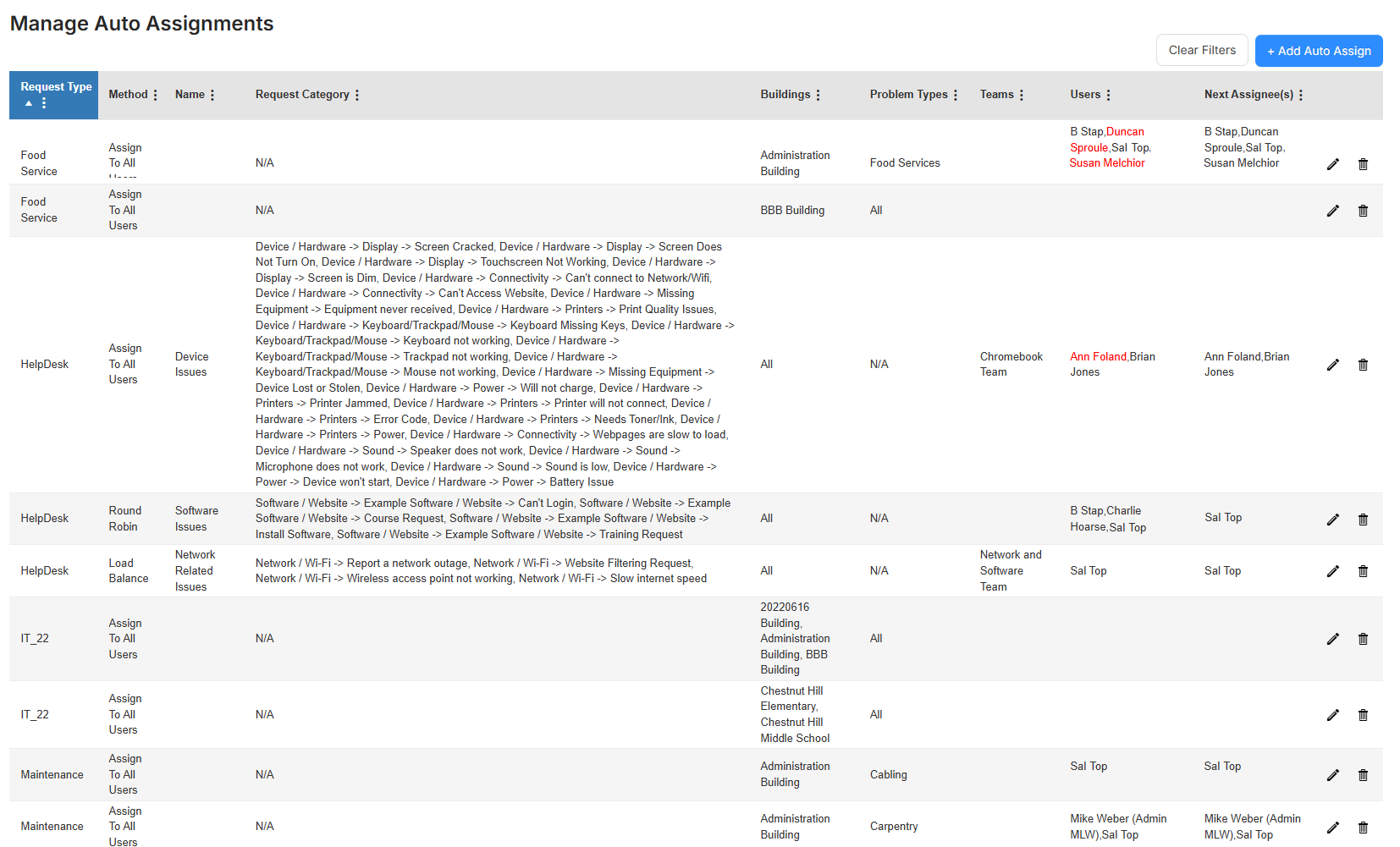
Task: Delete the IT_22 Chestnut Hill assignment
Action: point(1363,714)
